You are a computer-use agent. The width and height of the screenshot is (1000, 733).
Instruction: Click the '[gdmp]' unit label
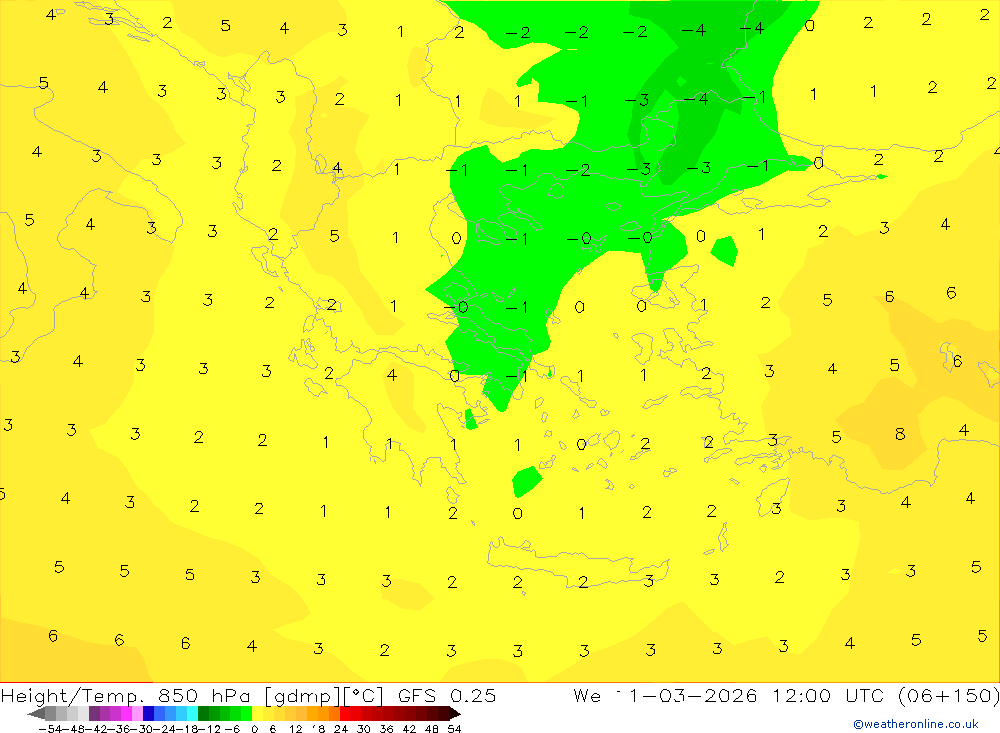coord(304,696)
